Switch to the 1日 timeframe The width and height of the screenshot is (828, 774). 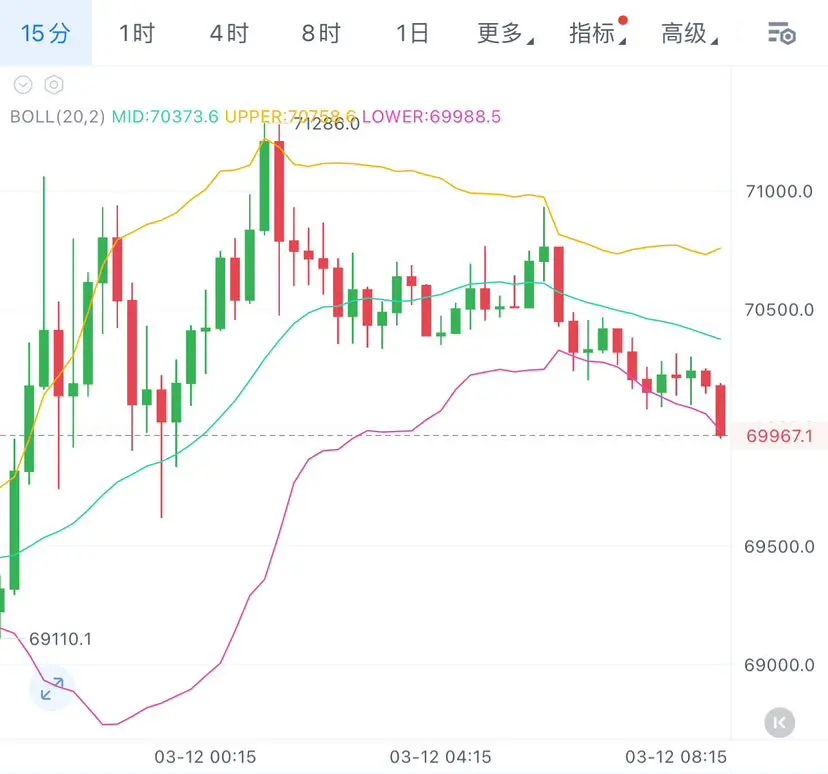point(412,33)
